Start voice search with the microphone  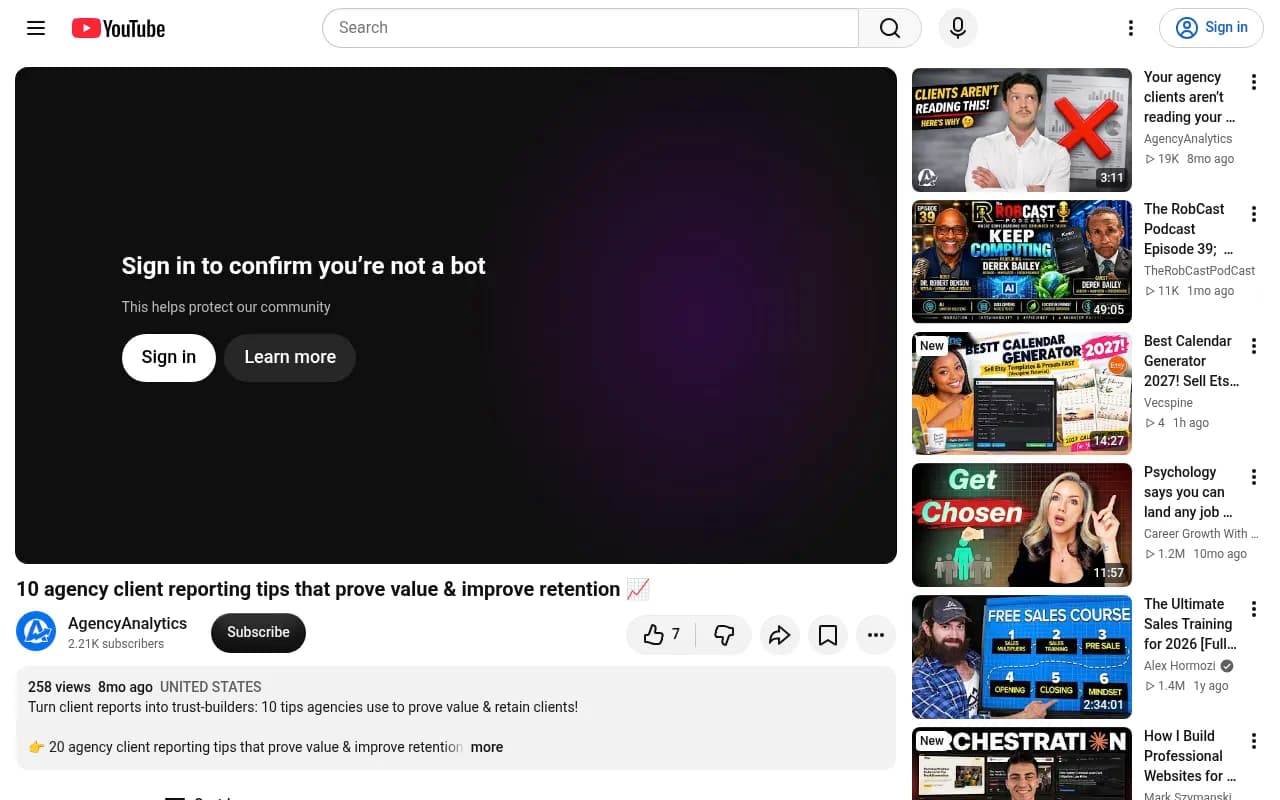pyautogui.click(x=958, y=28)
